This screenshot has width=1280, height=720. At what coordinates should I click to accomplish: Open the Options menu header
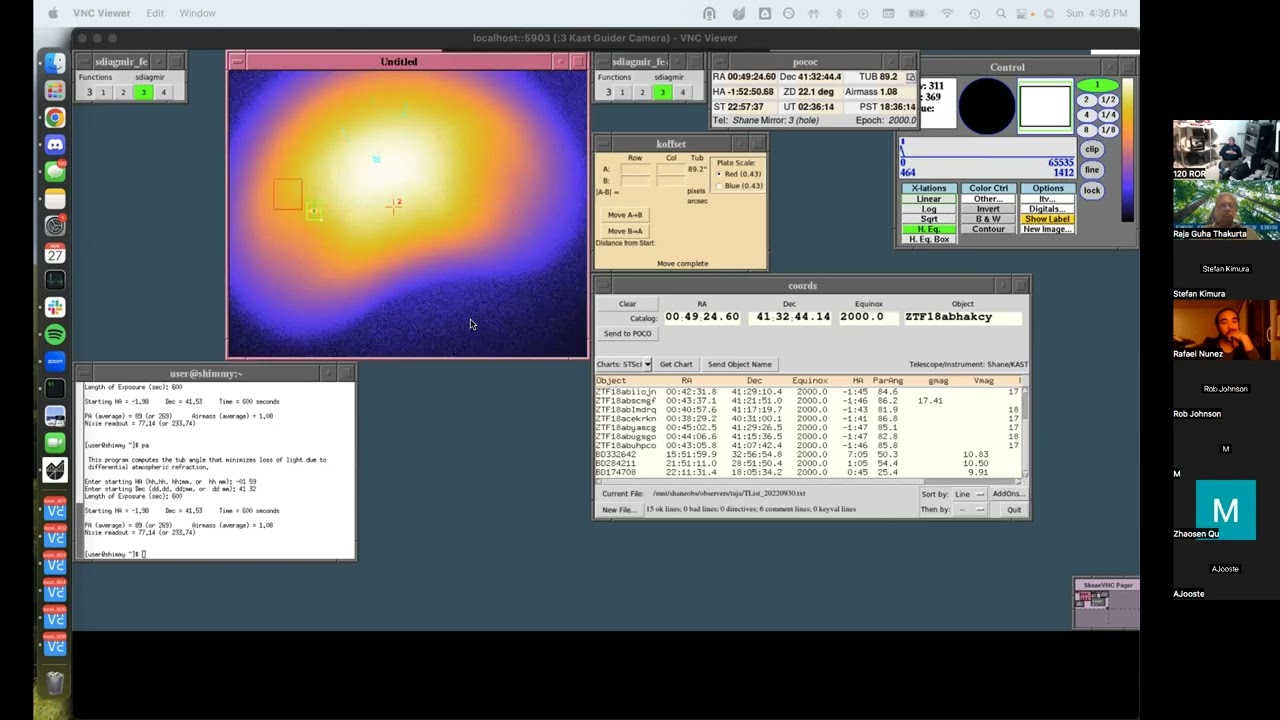[x=1047, y=188]
